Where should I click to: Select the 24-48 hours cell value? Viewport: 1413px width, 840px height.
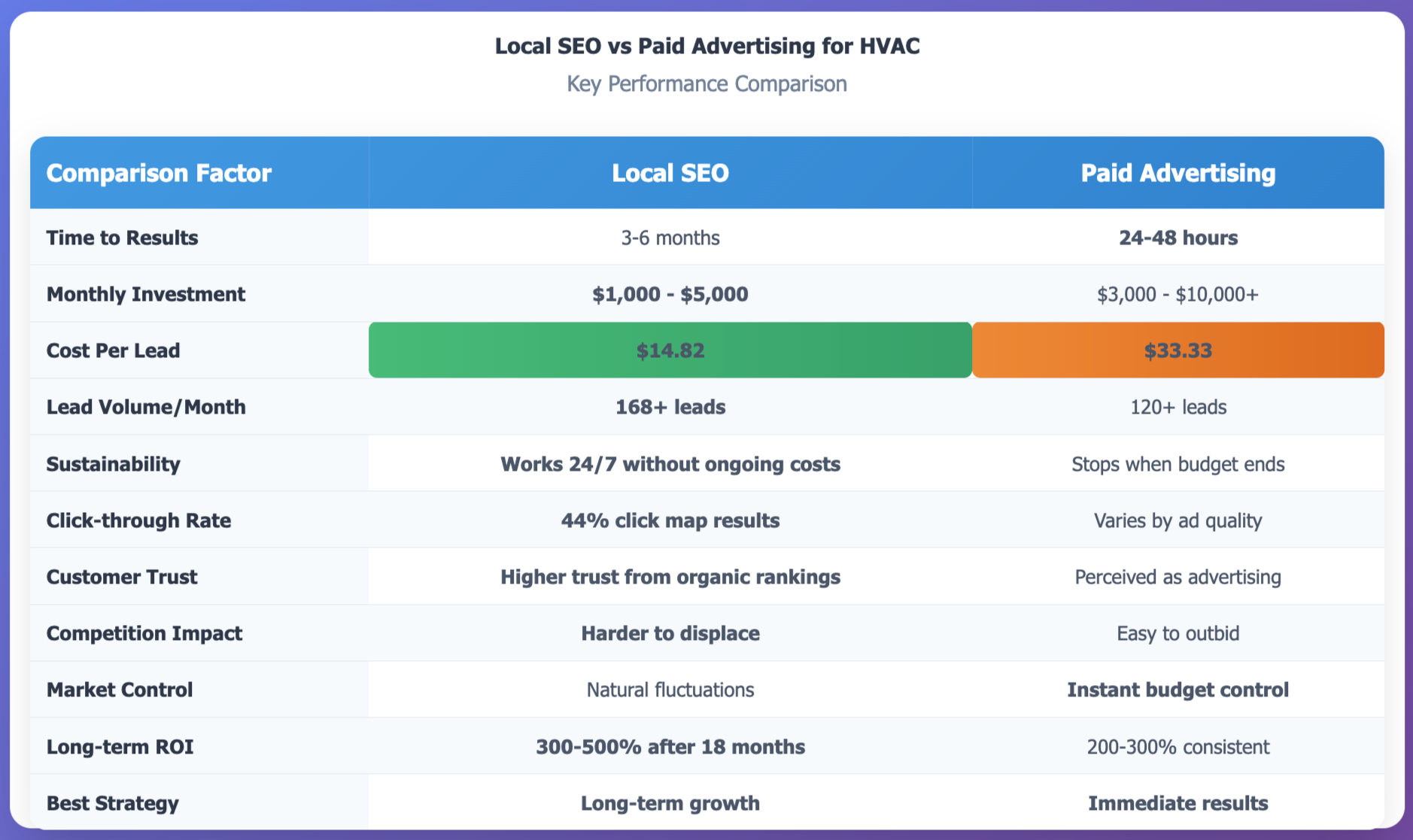click(x=1177, y=238)
